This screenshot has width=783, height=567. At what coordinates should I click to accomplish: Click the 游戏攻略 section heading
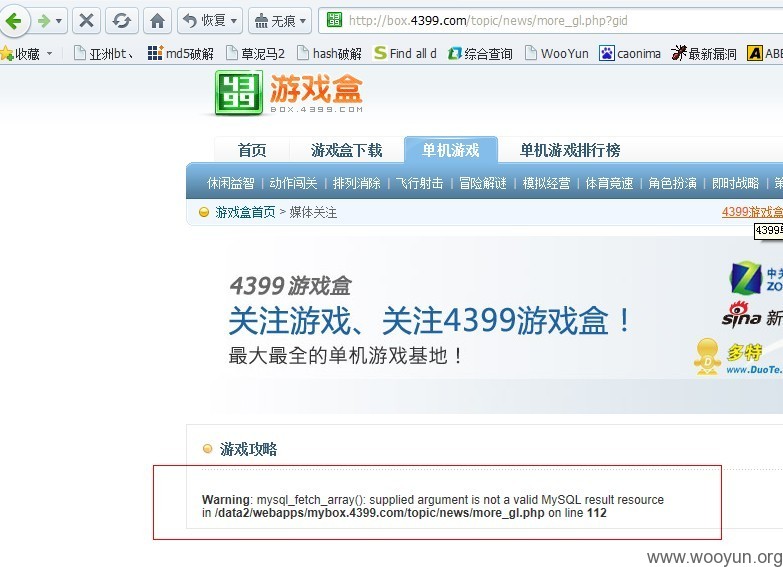point(248,449)
